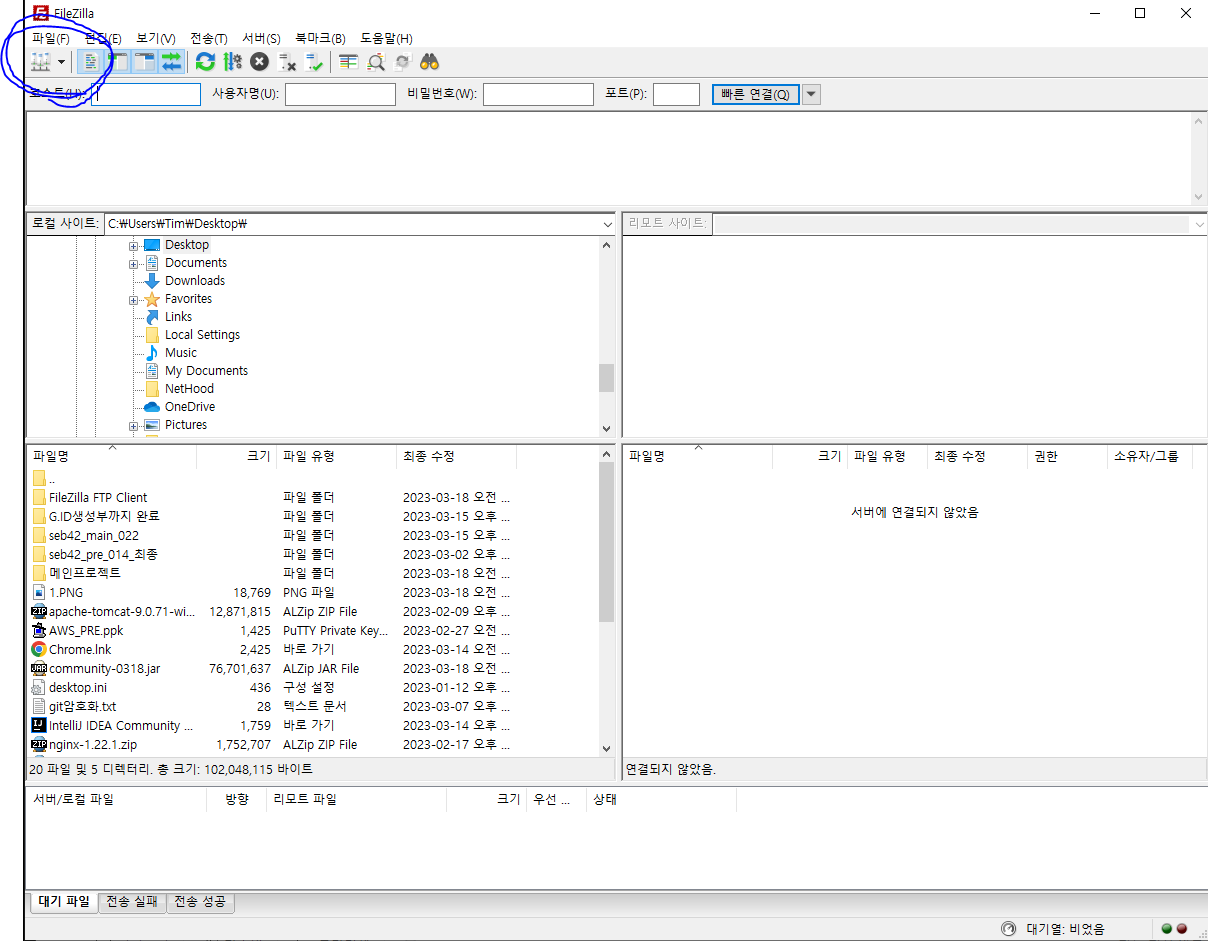1208x941 pixels.
Task: Select the parent directory ".." row
Action: (x=312, y=479)
